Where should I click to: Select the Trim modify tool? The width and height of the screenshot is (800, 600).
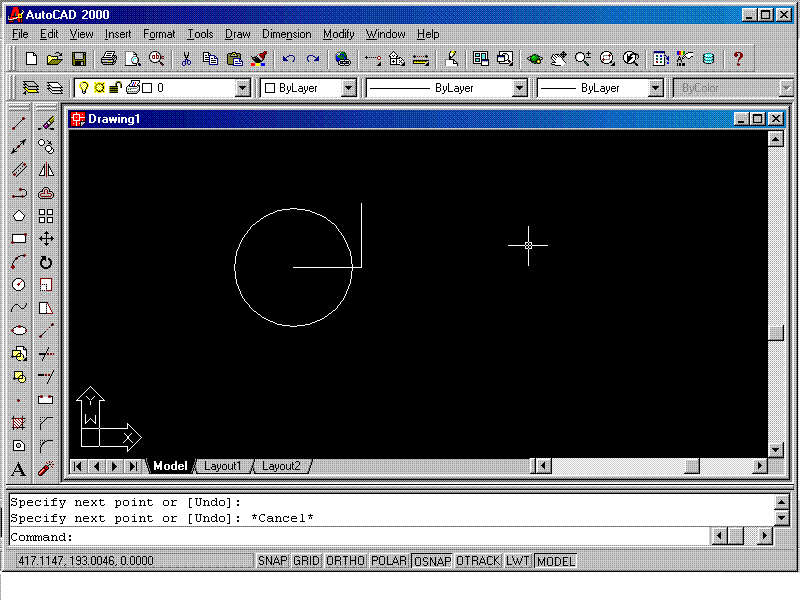coord(46,354)
